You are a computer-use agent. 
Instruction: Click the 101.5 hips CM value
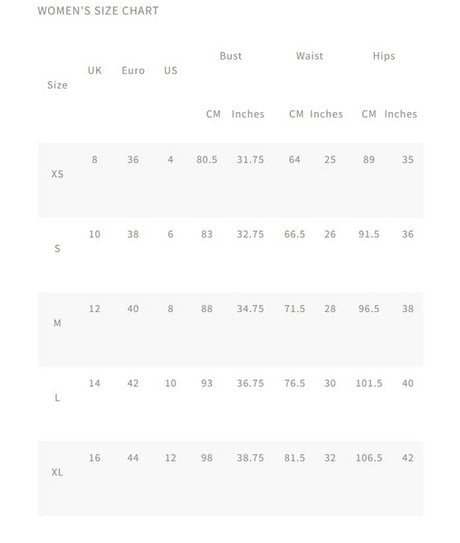pos(369,383)
